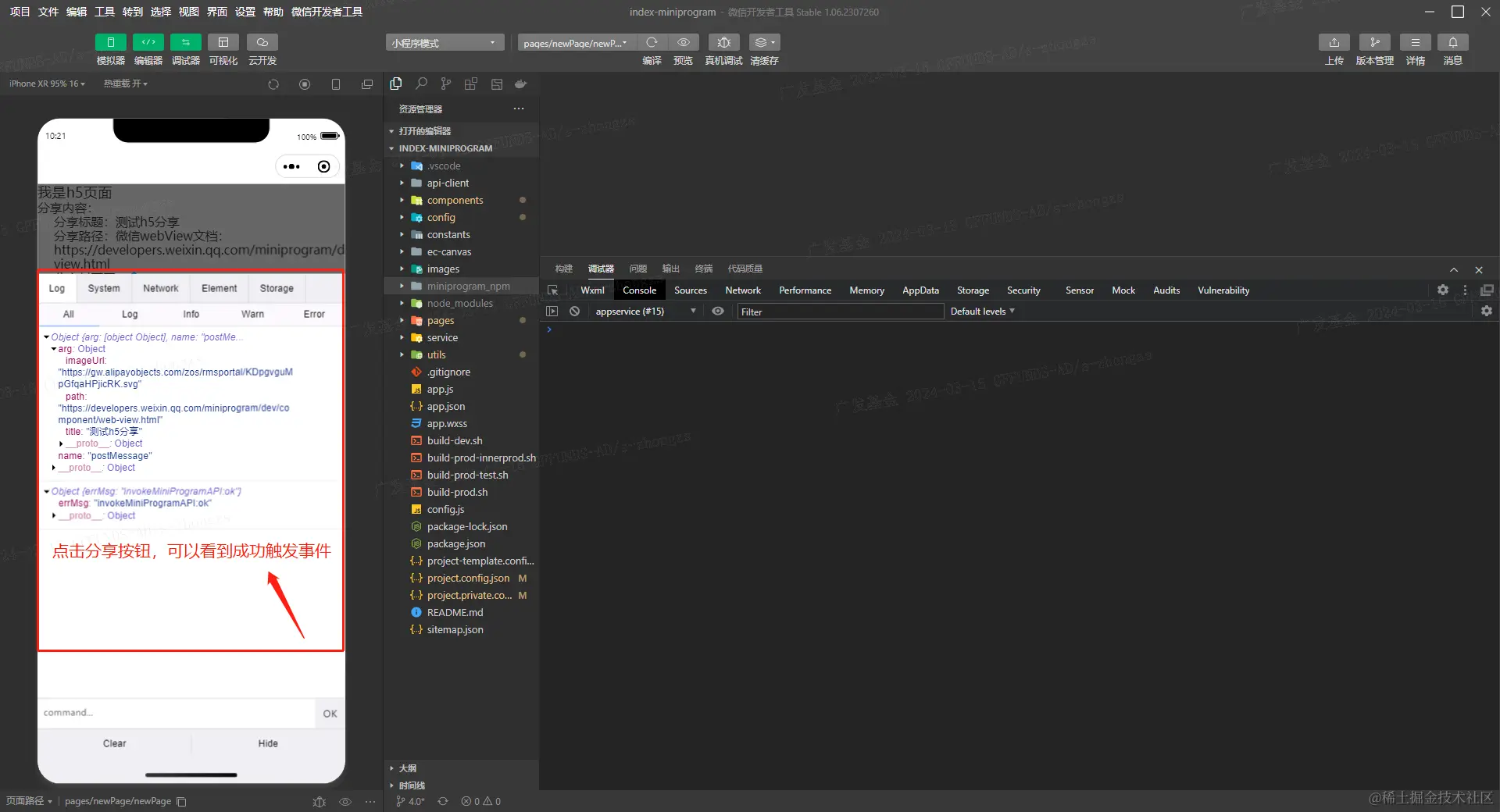Open the messages (消息) bell icon
The height and width of the screenshot is (812, 1500).
point(1453,42)
